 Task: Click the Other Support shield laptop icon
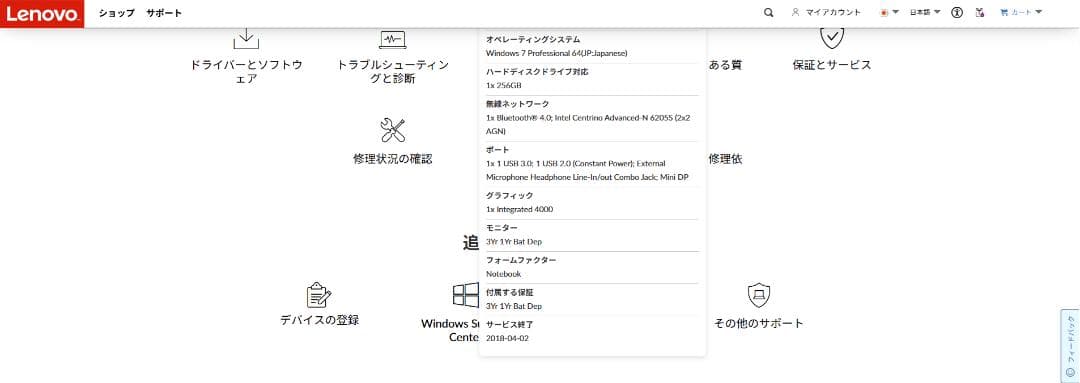point(758,295)
